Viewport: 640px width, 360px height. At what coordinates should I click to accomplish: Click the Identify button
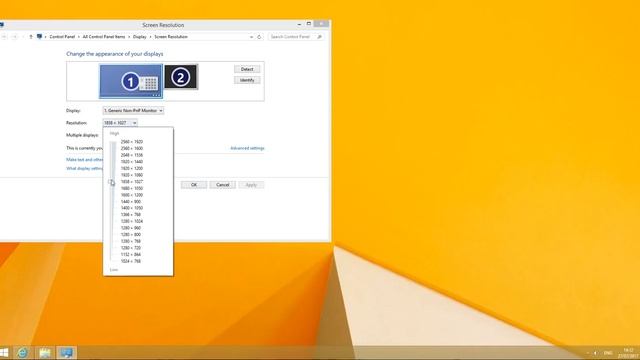tap(247, 80)
